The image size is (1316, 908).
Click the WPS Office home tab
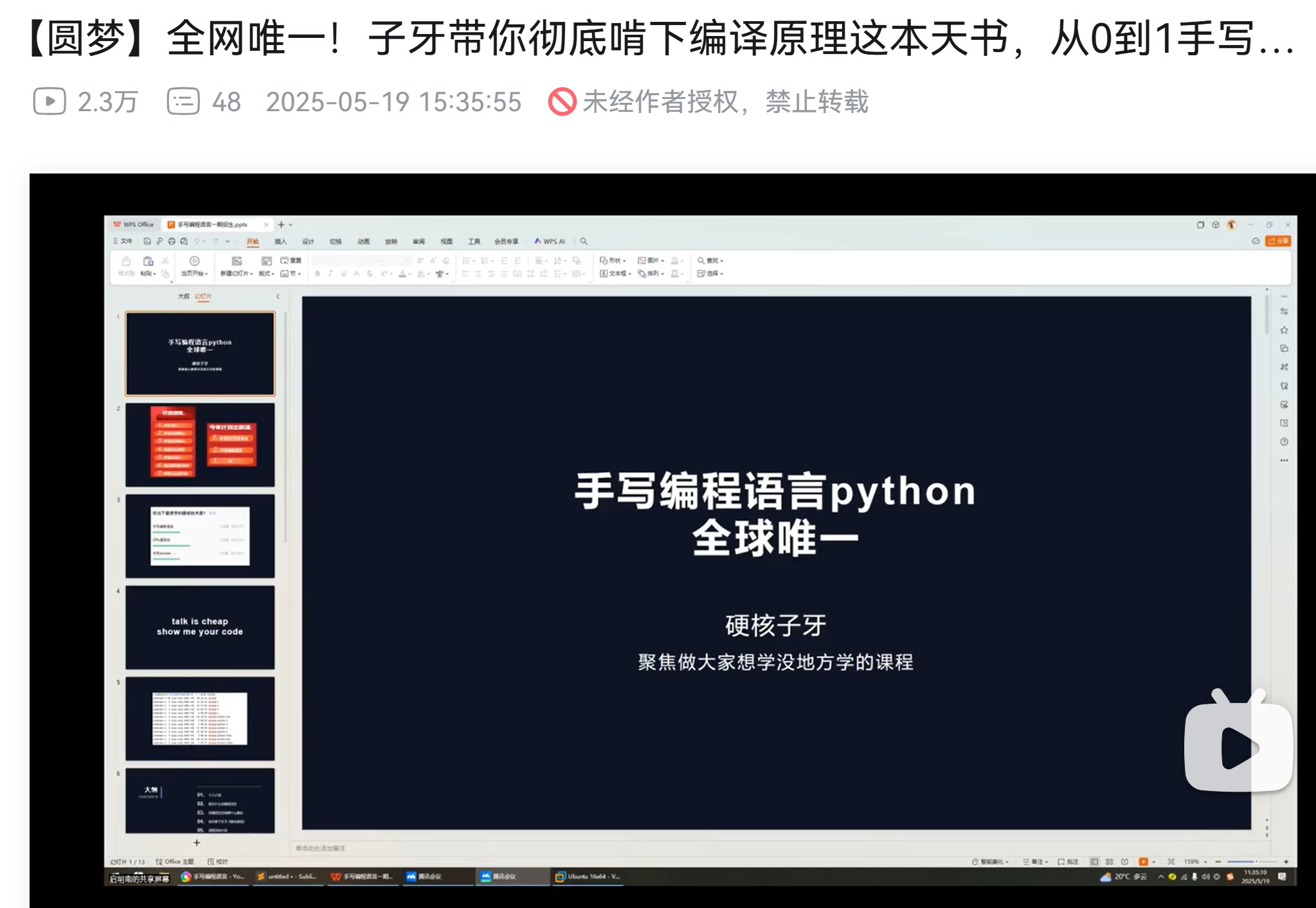pyautogui.click(x=133, y=224)
